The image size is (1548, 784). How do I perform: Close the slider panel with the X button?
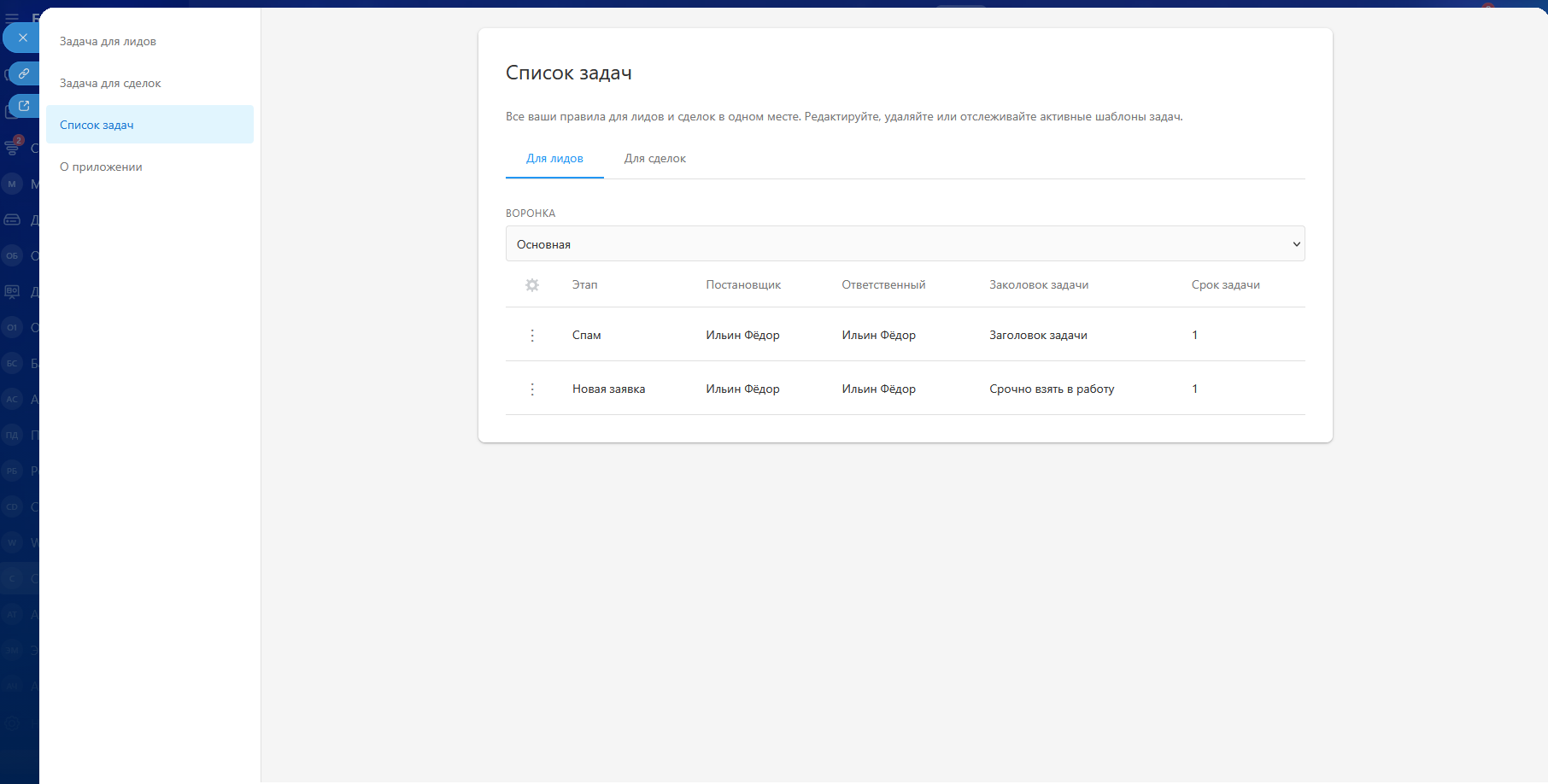pyautogui.click(x=23, y=38)
